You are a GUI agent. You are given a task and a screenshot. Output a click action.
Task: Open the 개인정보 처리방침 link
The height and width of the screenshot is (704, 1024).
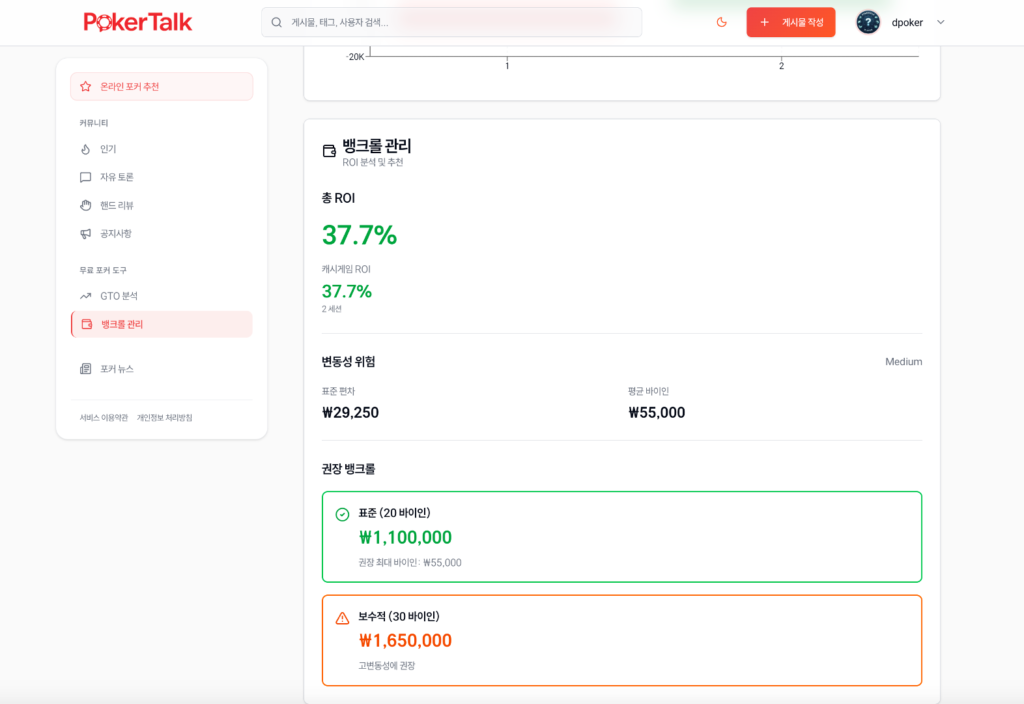click(165, 418)
